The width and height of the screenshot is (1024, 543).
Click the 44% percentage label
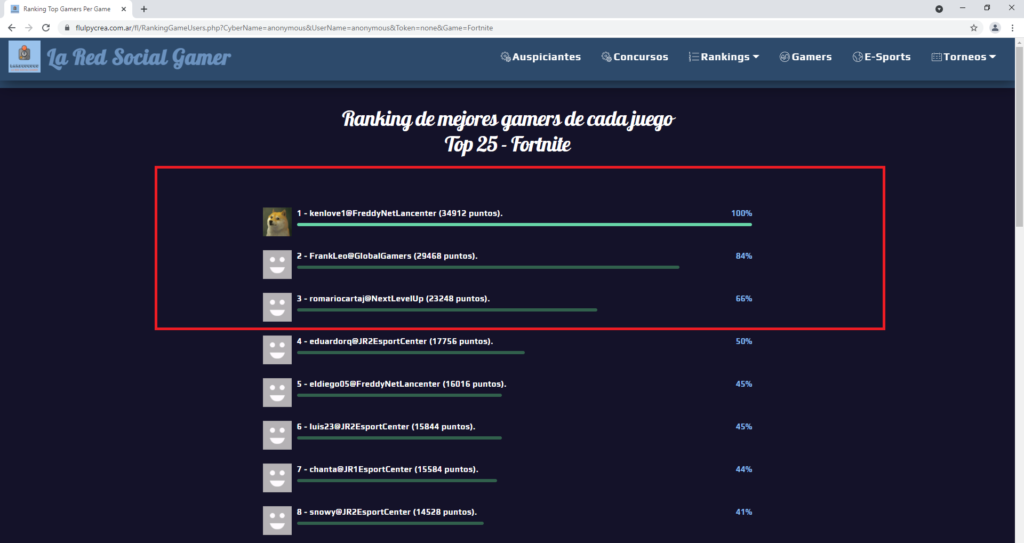744,469
